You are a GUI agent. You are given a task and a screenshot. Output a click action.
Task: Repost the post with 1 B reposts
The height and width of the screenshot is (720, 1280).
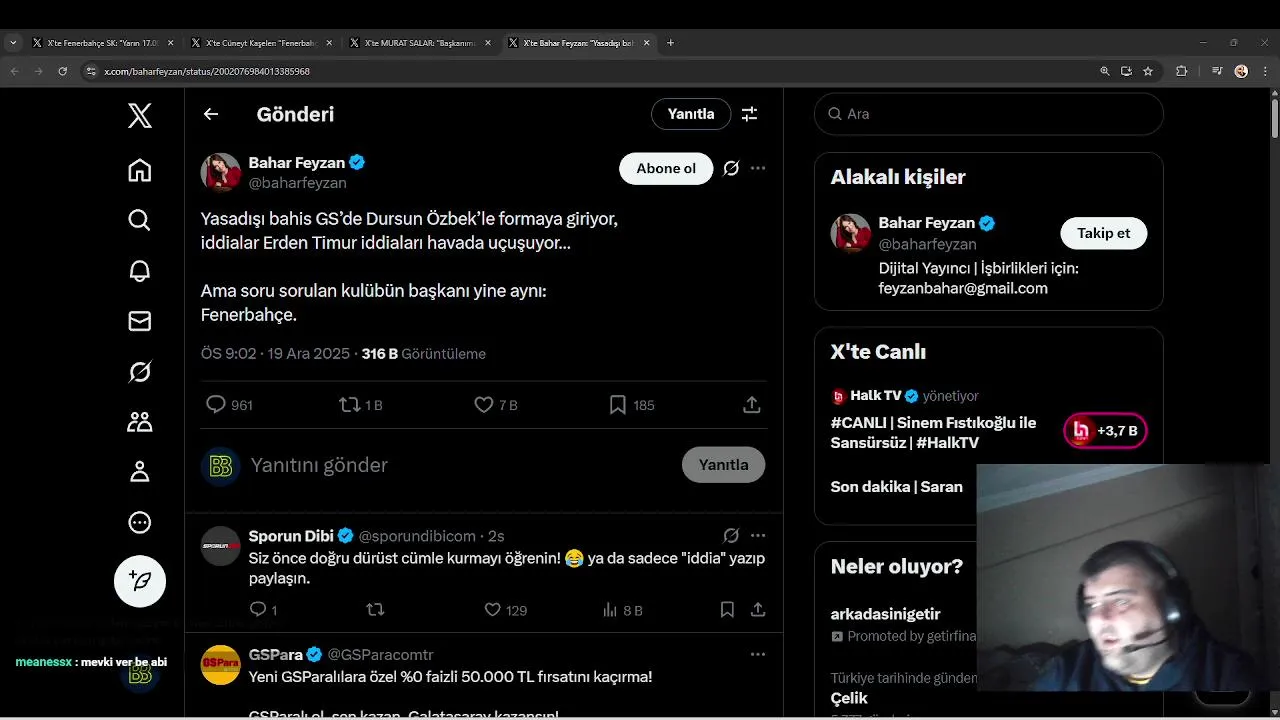361,405
